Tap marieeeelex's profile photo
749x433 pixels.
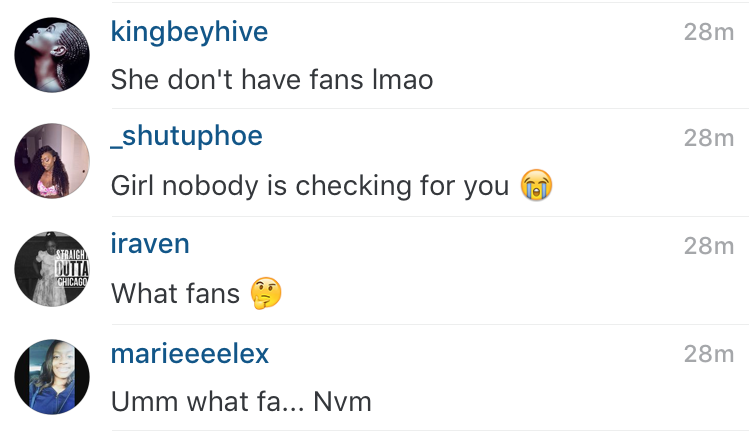click(x=52, y=377)
